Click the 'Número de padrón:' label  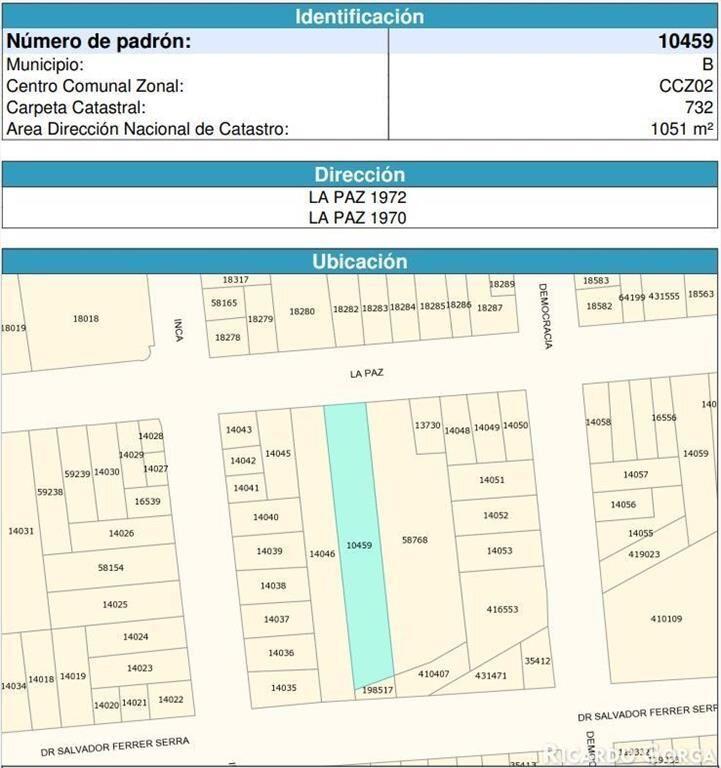[x=98, y=41]
